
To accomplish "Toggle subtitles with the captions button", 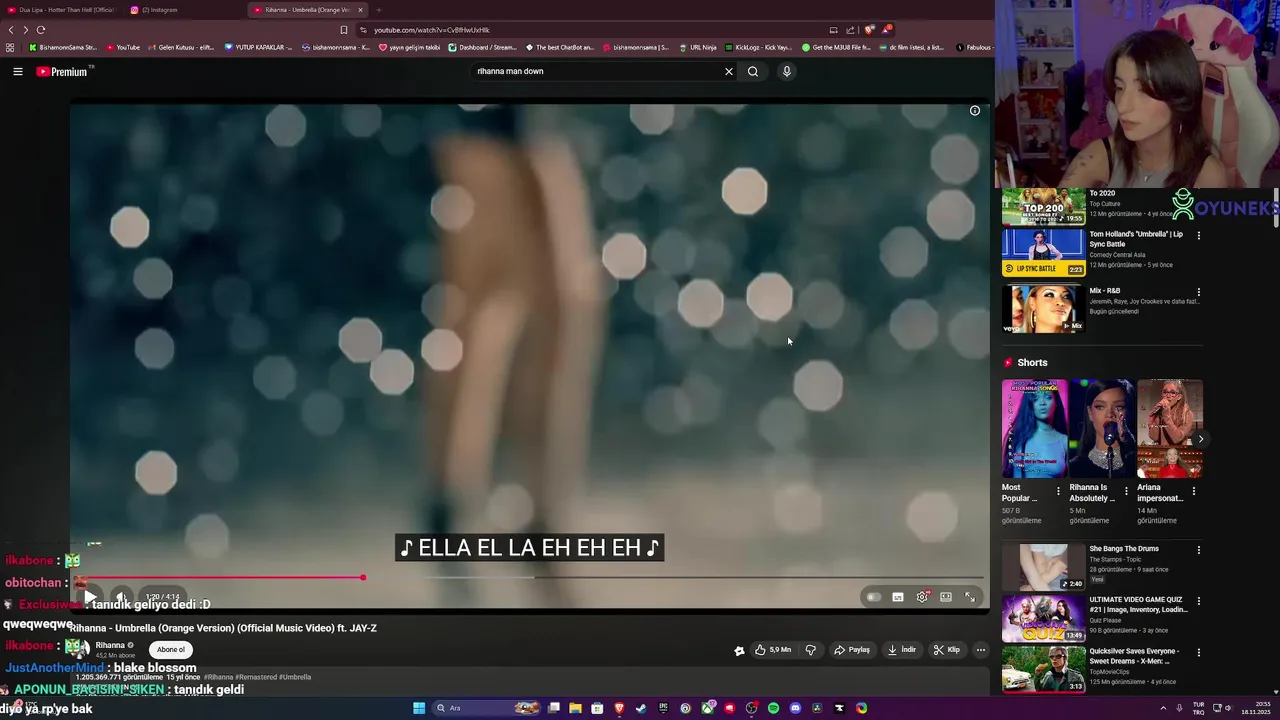I will [x=898, y=597].
